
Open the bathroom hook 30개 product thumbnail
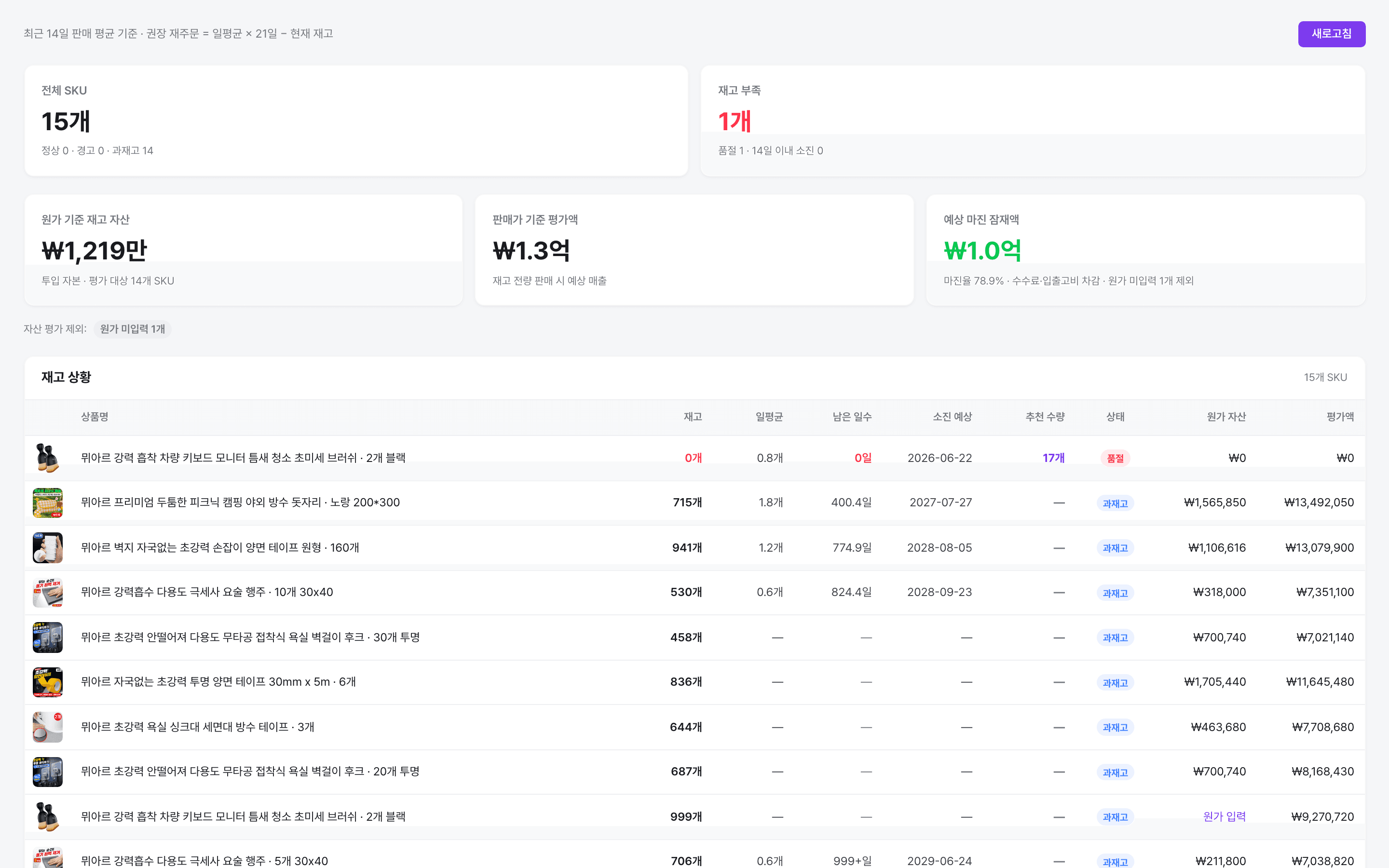click(48, 637)
